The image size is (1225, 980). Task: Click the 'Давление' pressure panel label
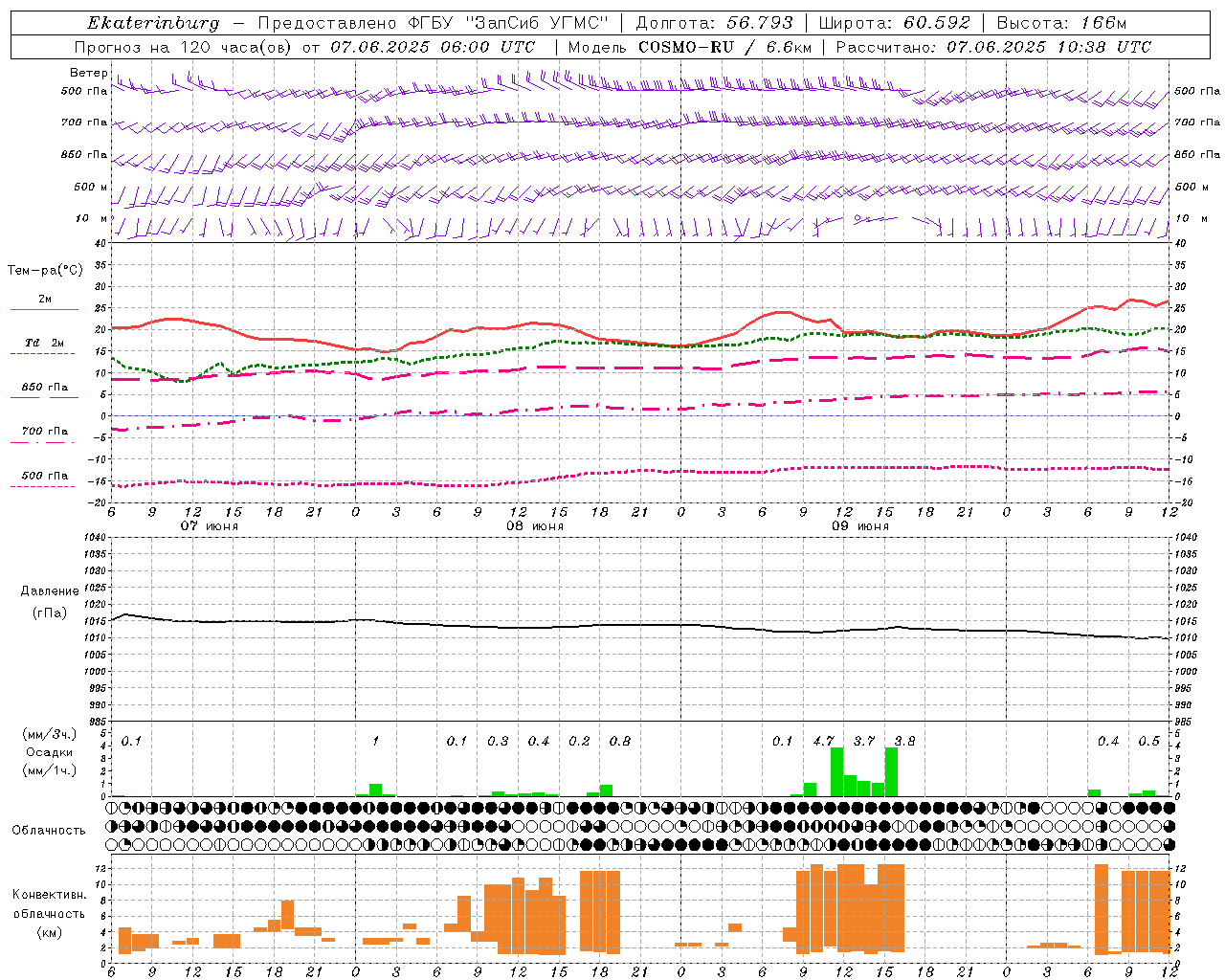tap(50, 591)
